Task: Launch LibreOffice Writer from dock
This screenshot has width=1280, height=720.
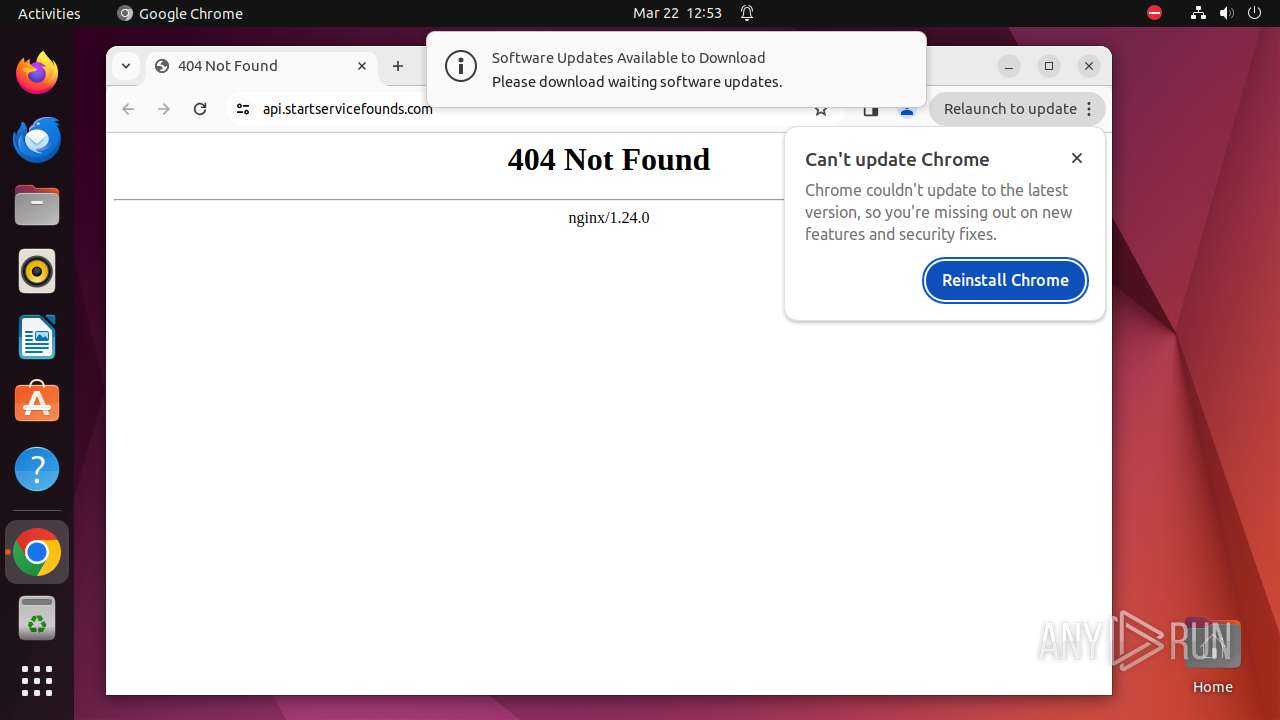Action: tap(37, 337)
